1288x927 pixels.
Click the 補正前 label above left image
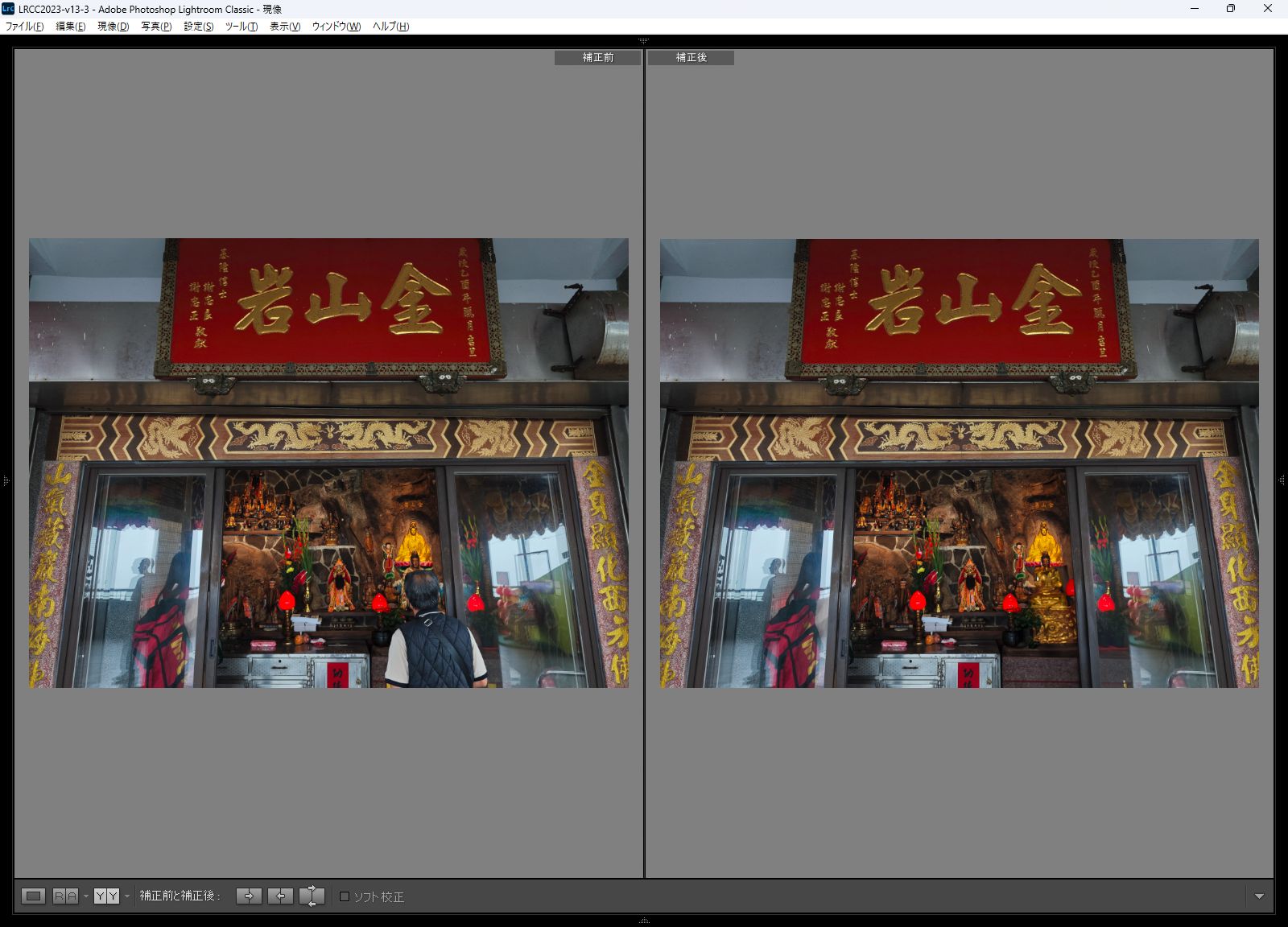pyautogui.click(x=597, y=58)
